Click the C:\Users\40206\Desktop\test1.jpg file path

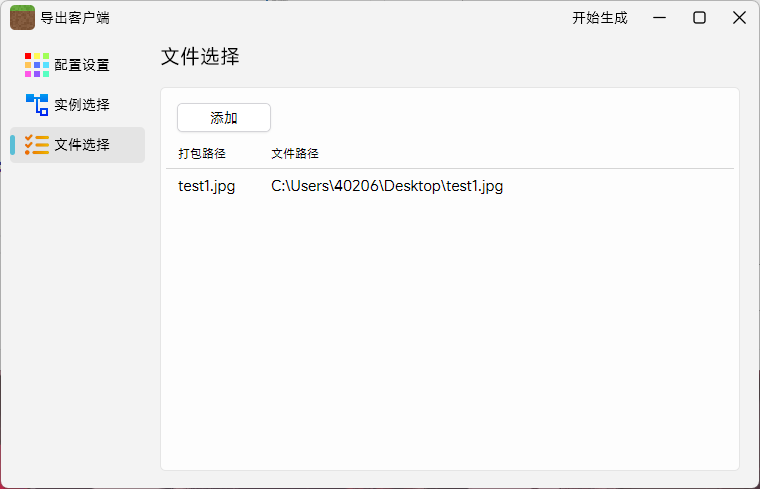click(x=387, y=186)
